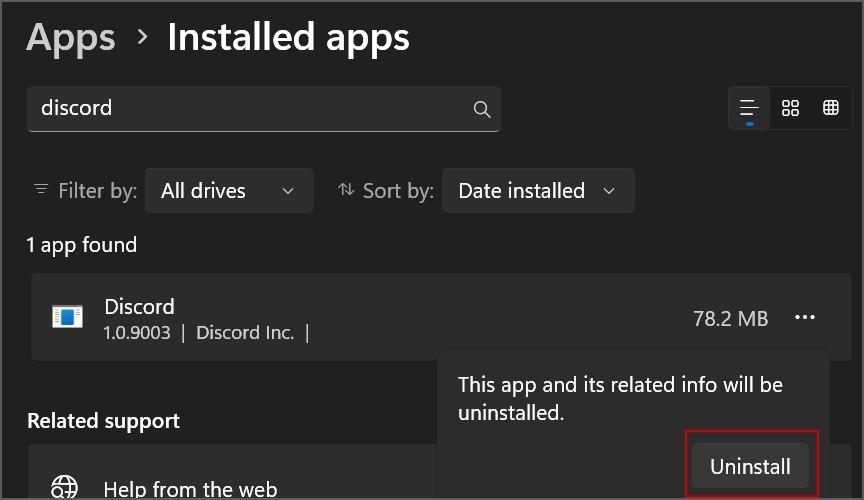
Task: Switch to grid view layout
Action: point(790,108)
